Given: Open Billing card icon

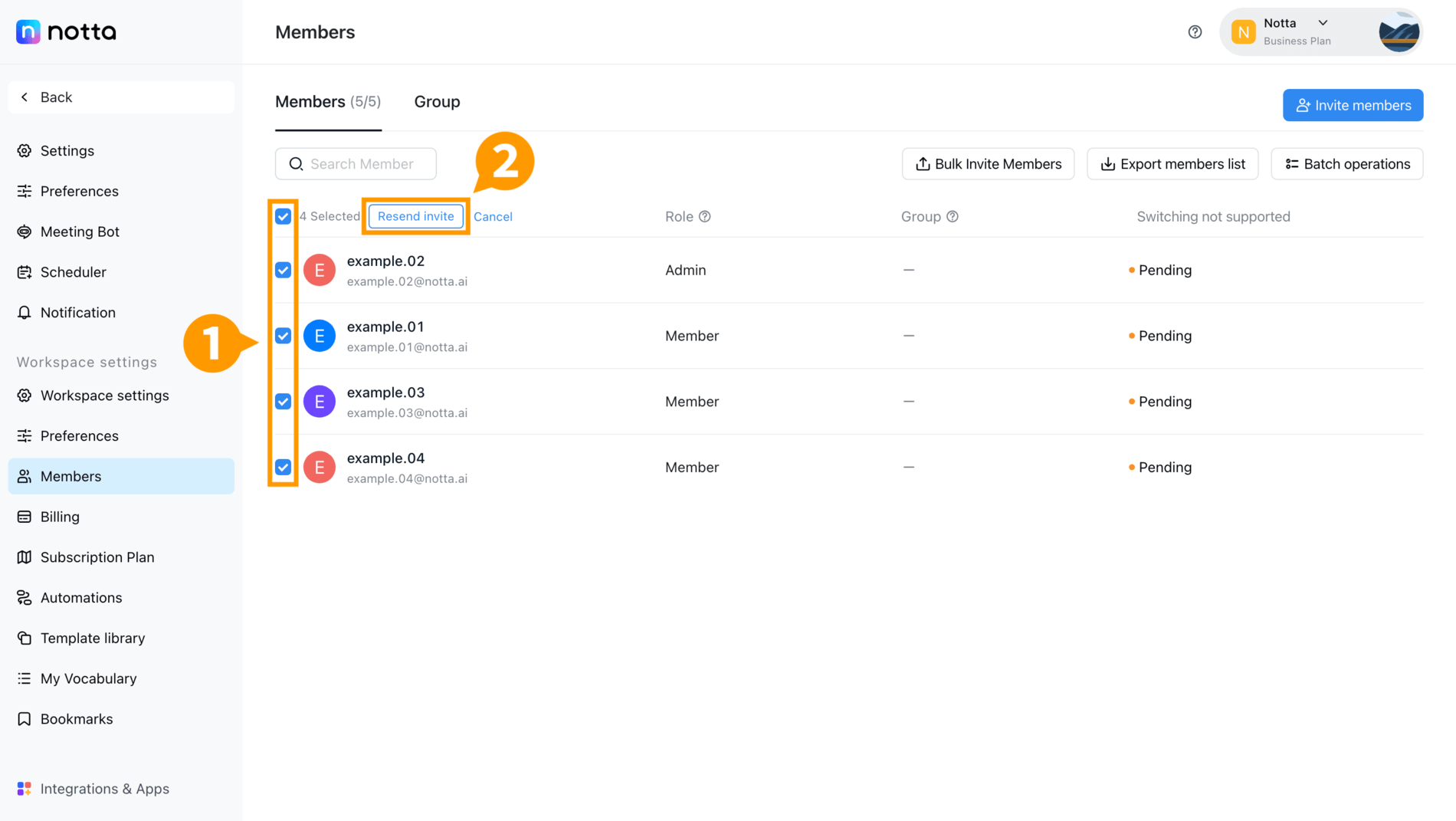Looking at the screenshot, I should click(x=25, y=517).
